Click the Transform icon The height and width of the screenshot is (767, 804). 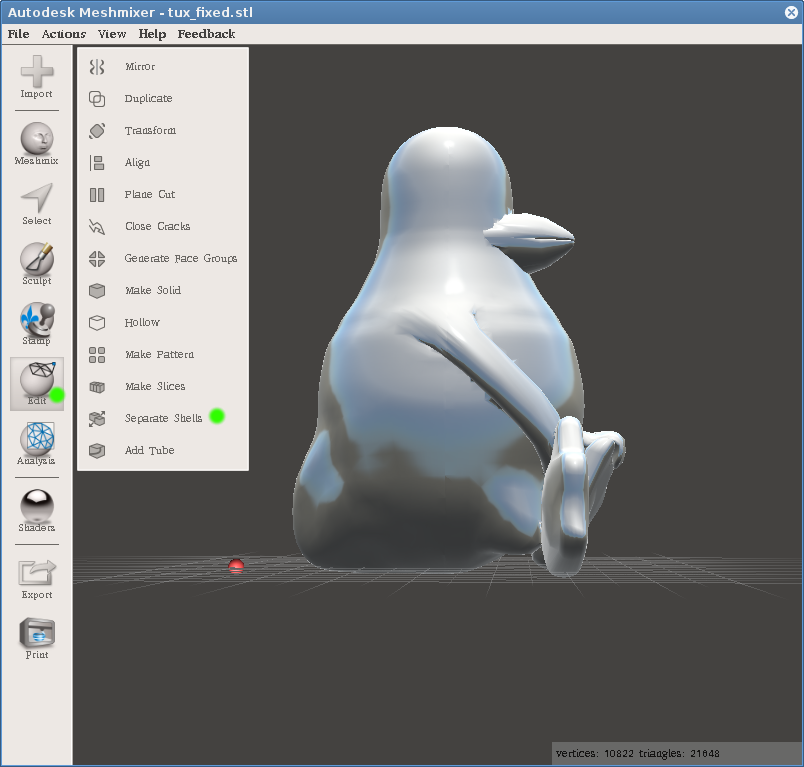click(x=97, y=131)
